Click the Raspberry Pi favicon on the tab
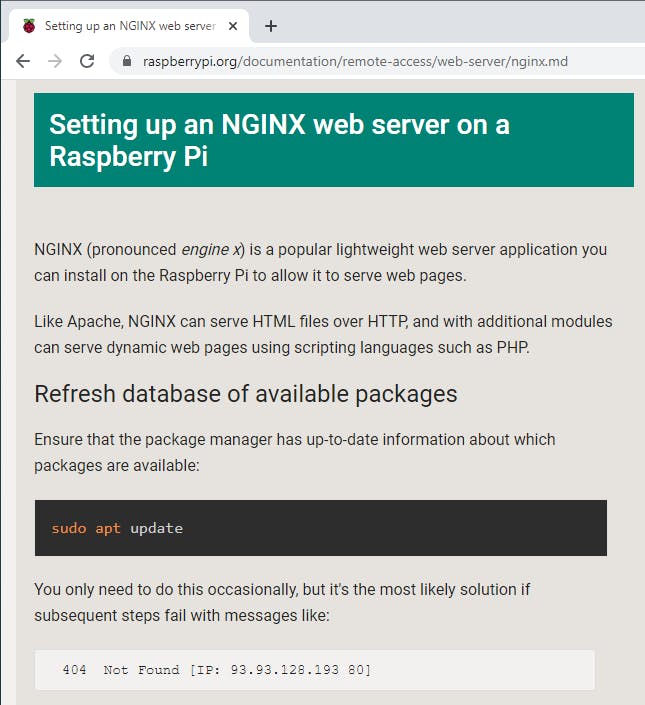645x705 pixels. 29,26
